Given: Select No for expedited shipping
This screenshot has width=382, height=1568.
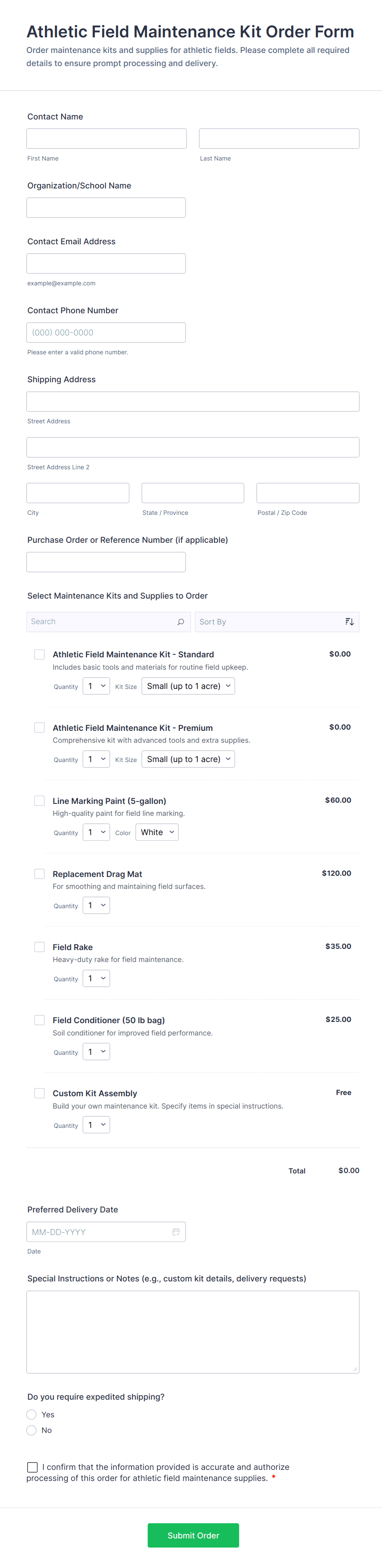Looking at the screenshot, I should (32, 1430).
